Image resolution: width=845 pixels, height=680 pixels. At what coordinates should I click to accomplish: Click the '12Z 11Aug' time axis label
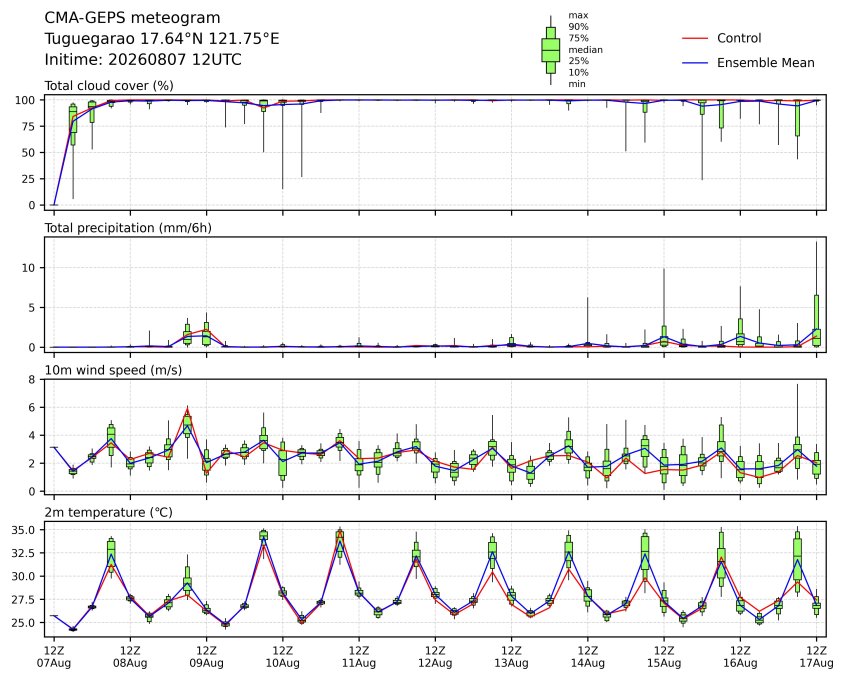(x=359, y=657)
